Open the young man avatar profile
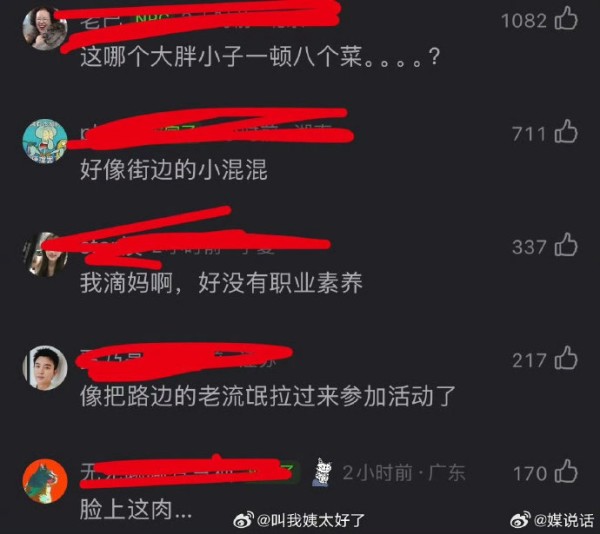 (x=45, y=368)
